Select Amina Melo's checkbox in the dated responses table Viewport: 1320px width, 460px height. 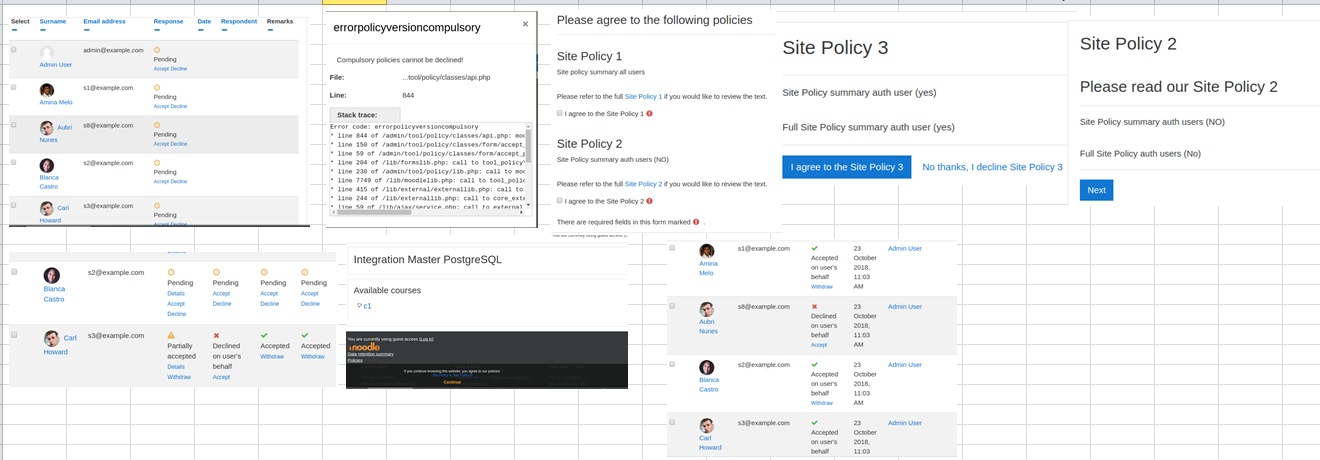click(672, 248)
